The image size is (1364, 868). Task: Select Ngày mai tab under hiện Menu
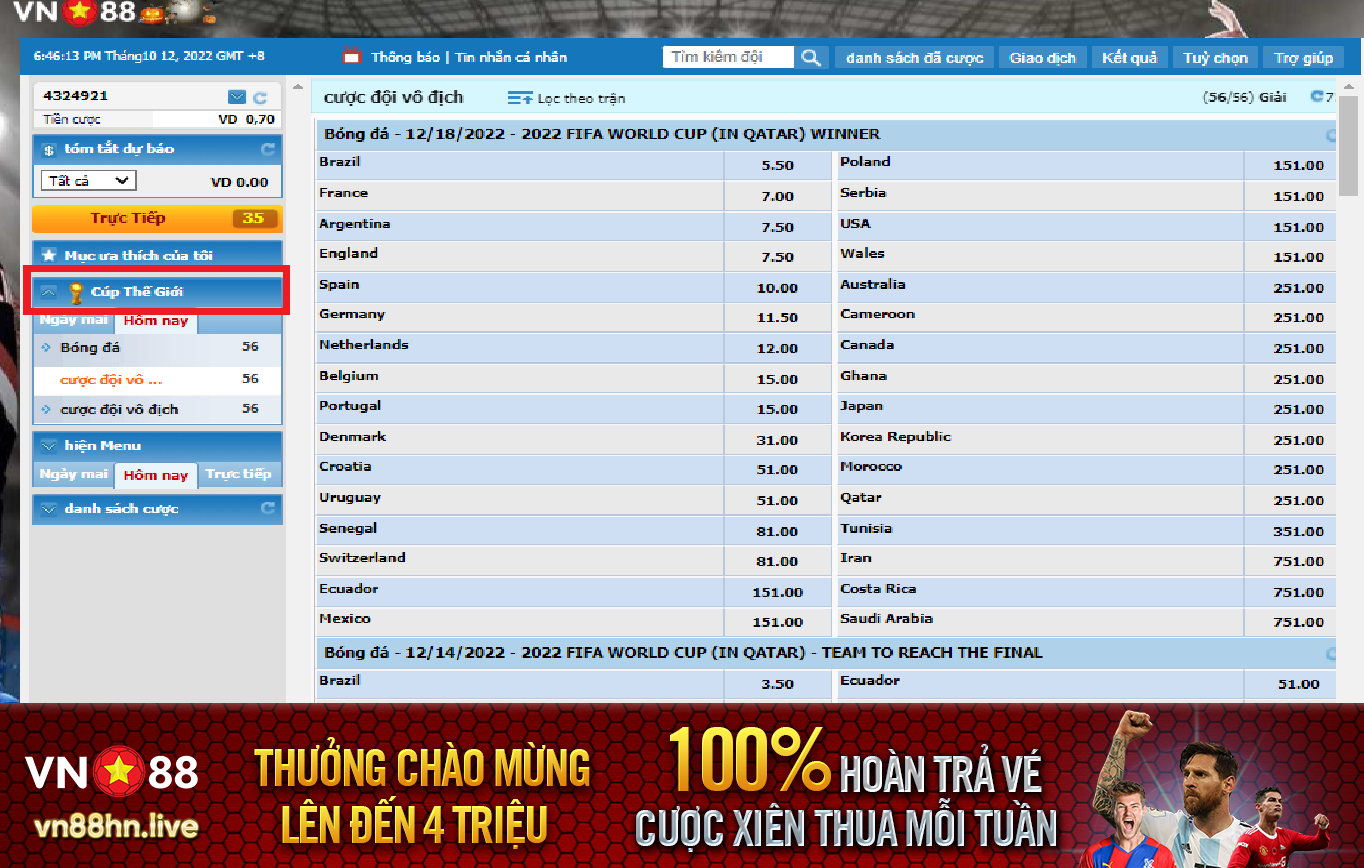pos(73,474)
